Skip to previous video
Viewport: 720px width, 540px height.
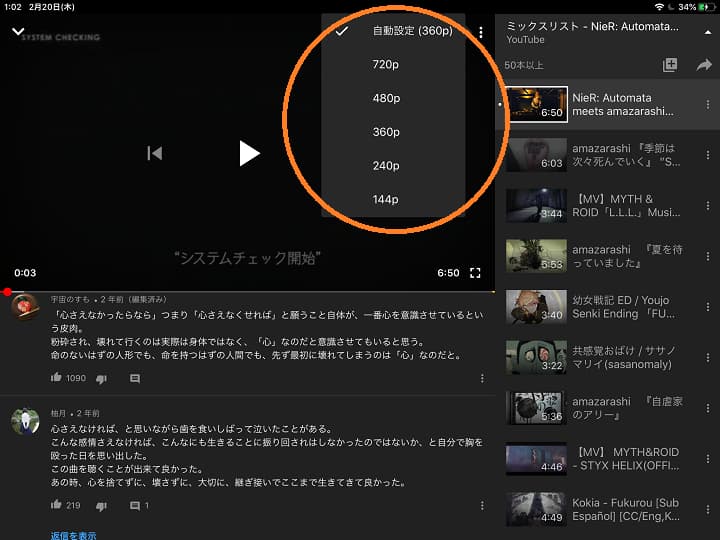pos(155,153)
